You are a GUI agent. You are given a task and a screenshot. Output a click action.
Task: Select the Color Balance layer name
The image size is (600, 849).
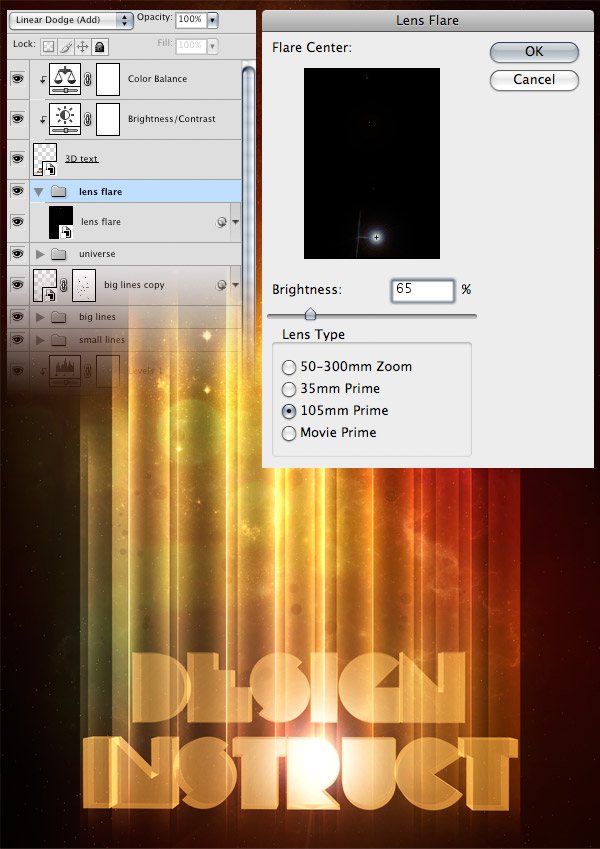point(158,79)
